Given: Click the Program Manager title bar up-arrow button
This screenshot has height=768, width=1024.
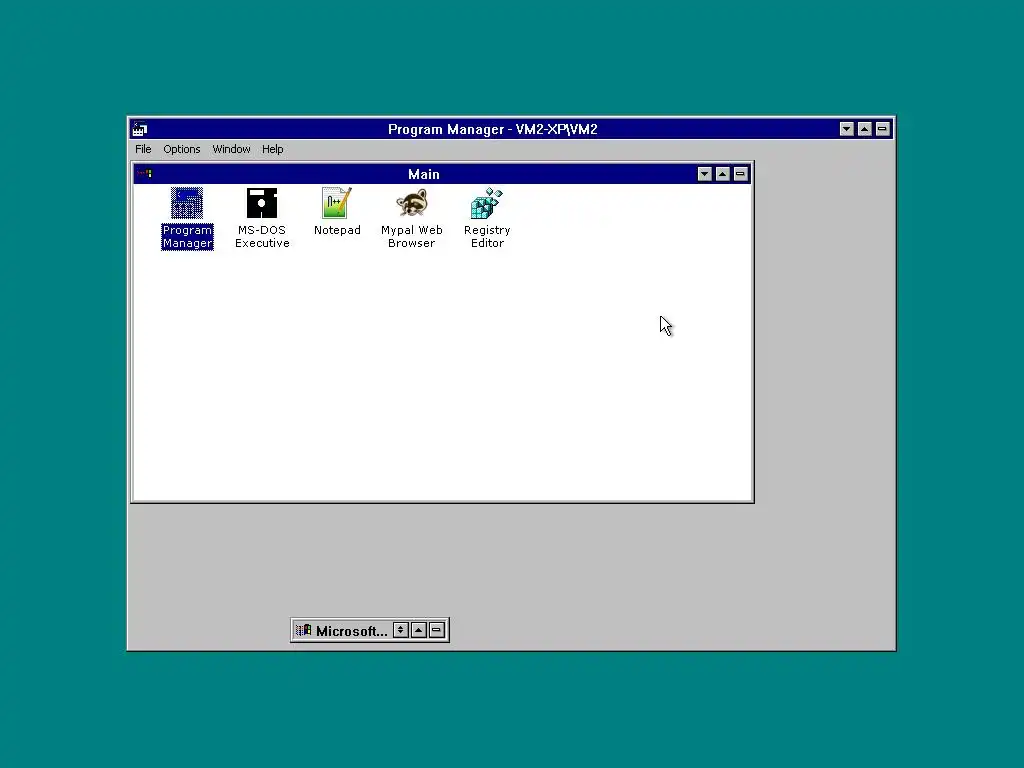Looking at the screenshot, I should [865, 129].
